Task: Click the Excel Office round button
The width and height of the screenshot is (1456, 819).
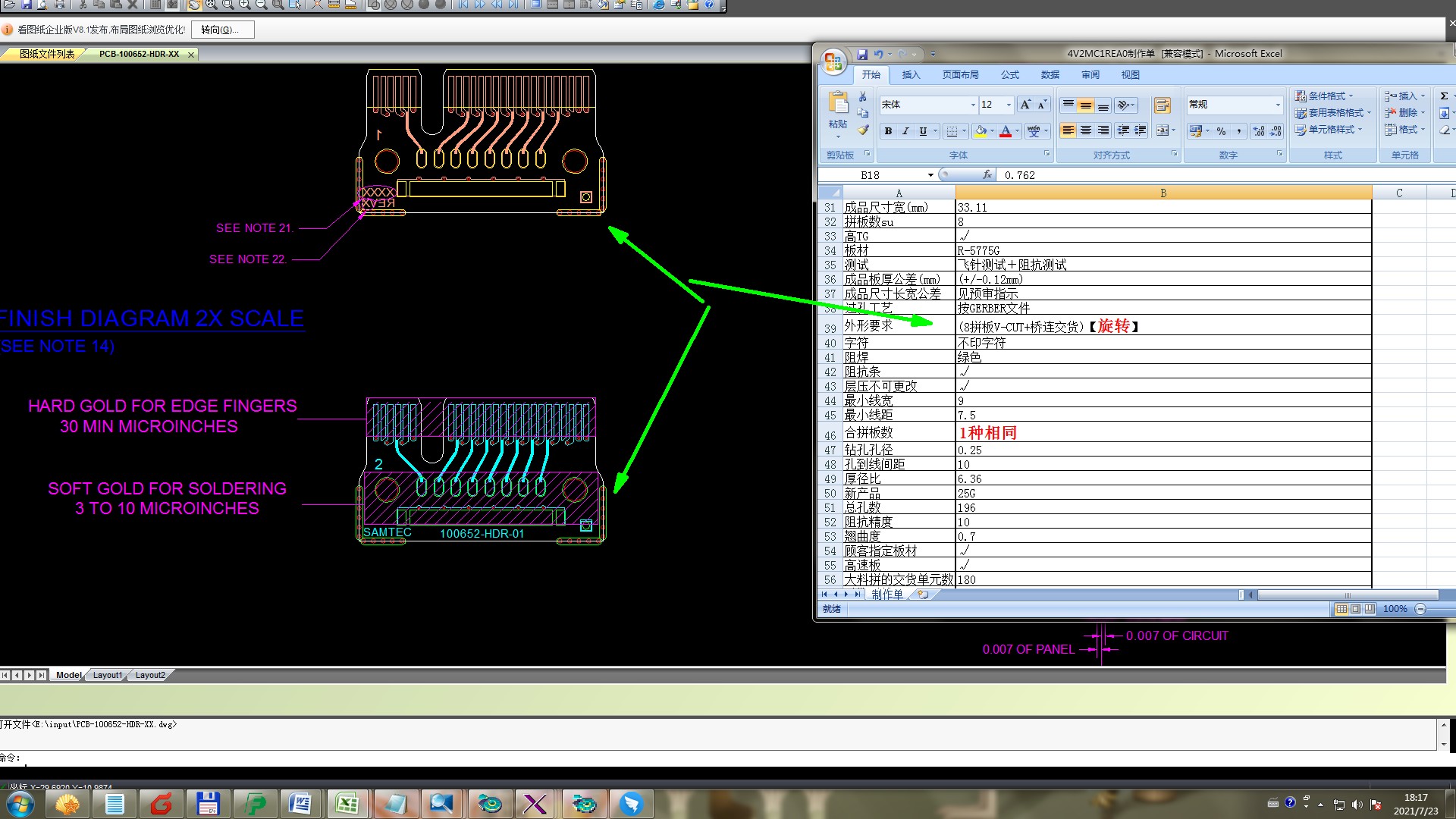Action: [833, 62]
